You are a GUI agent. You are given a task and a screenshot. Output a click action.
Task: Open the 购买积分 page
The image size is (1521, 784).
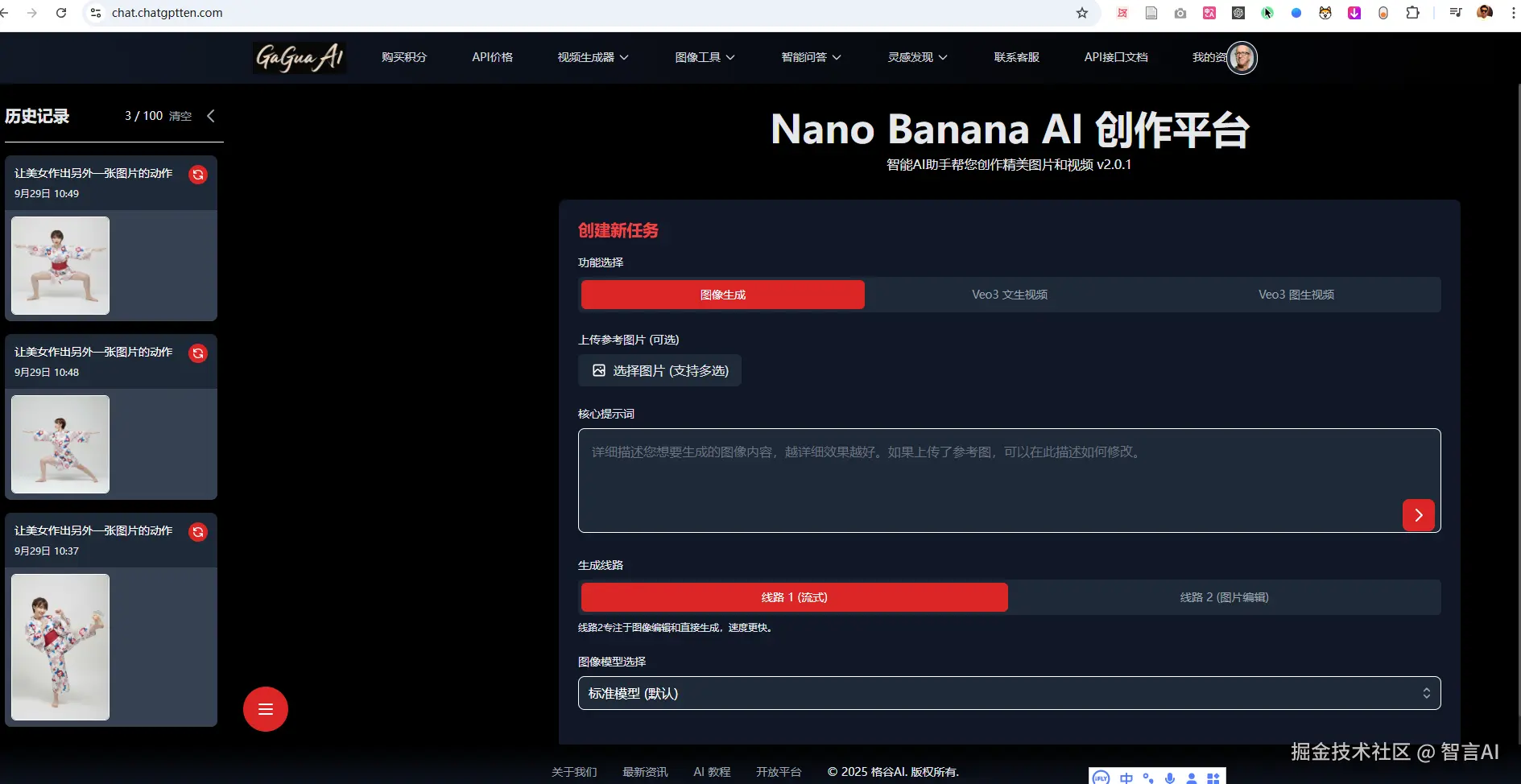point(404,57)
